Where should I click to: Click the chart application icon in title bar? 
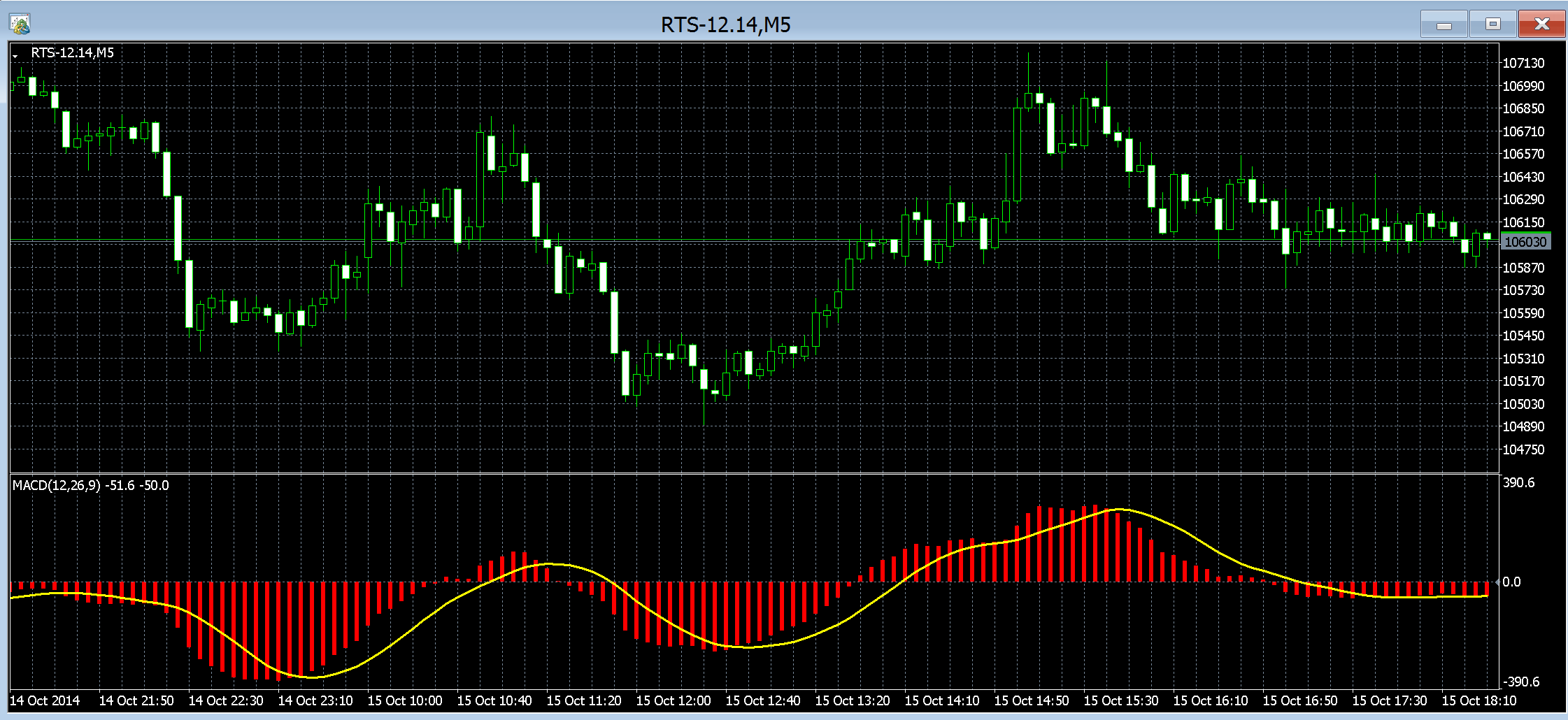(x=20, y=24)
